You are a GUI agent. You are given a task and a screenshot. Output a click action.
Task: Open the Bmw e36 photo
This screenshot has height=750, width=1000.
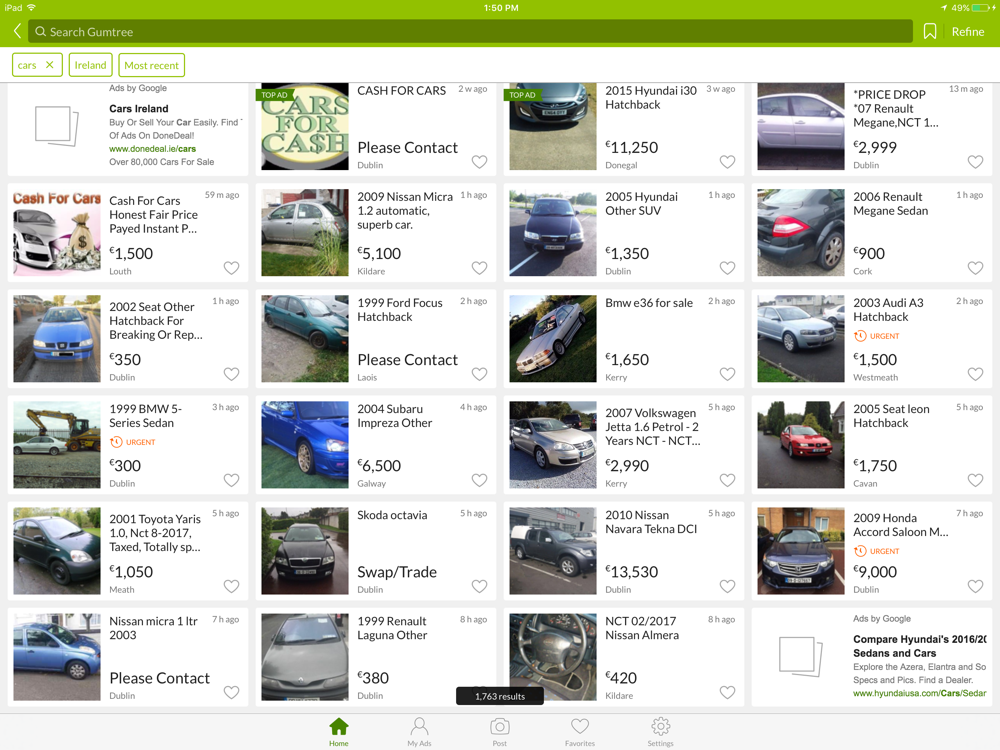[x=552, y=339]
